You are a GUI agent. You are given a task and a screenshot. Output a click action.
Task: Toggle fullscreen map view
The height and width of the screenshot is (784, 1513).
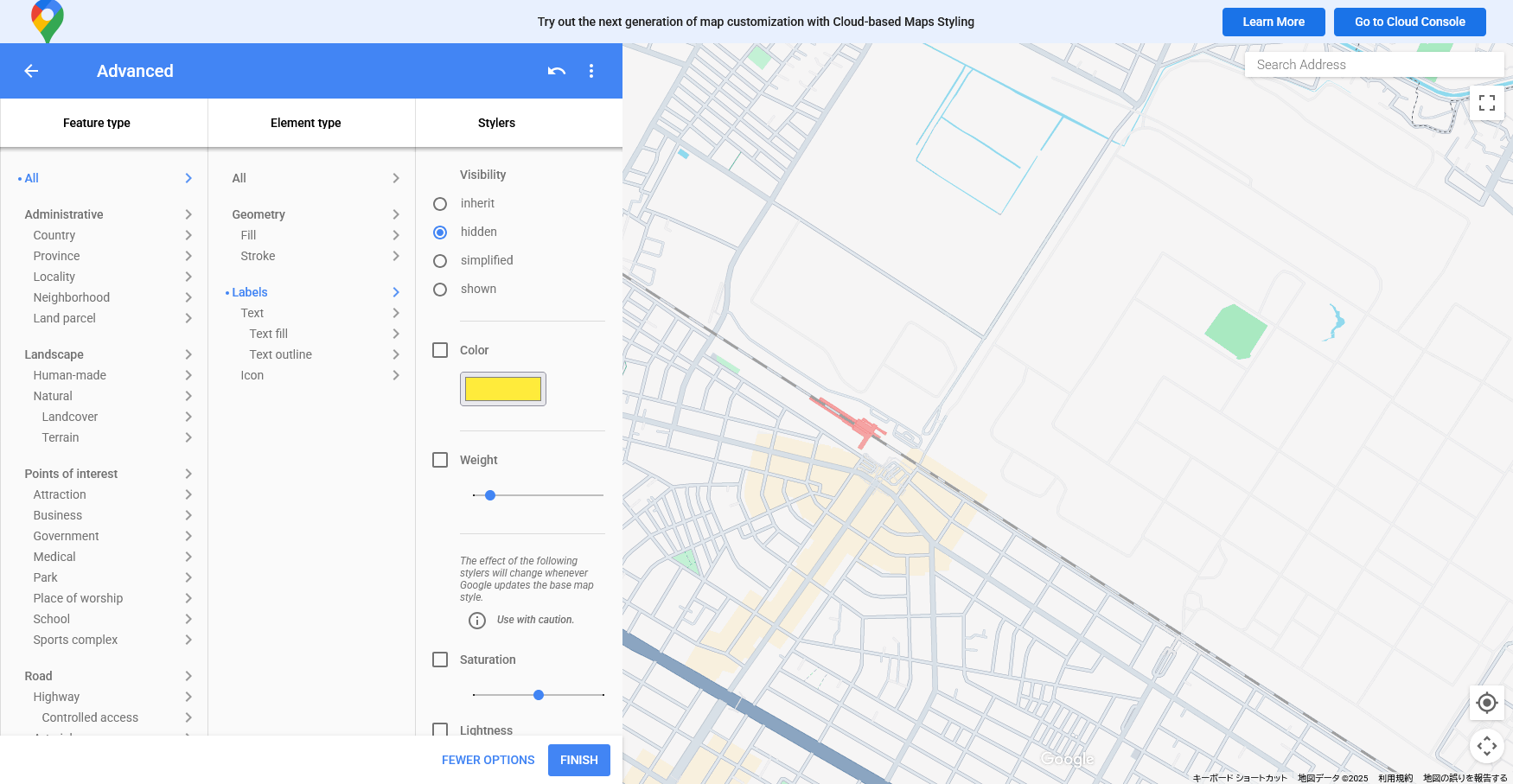pyautogui.click(x=1486, y=103)
